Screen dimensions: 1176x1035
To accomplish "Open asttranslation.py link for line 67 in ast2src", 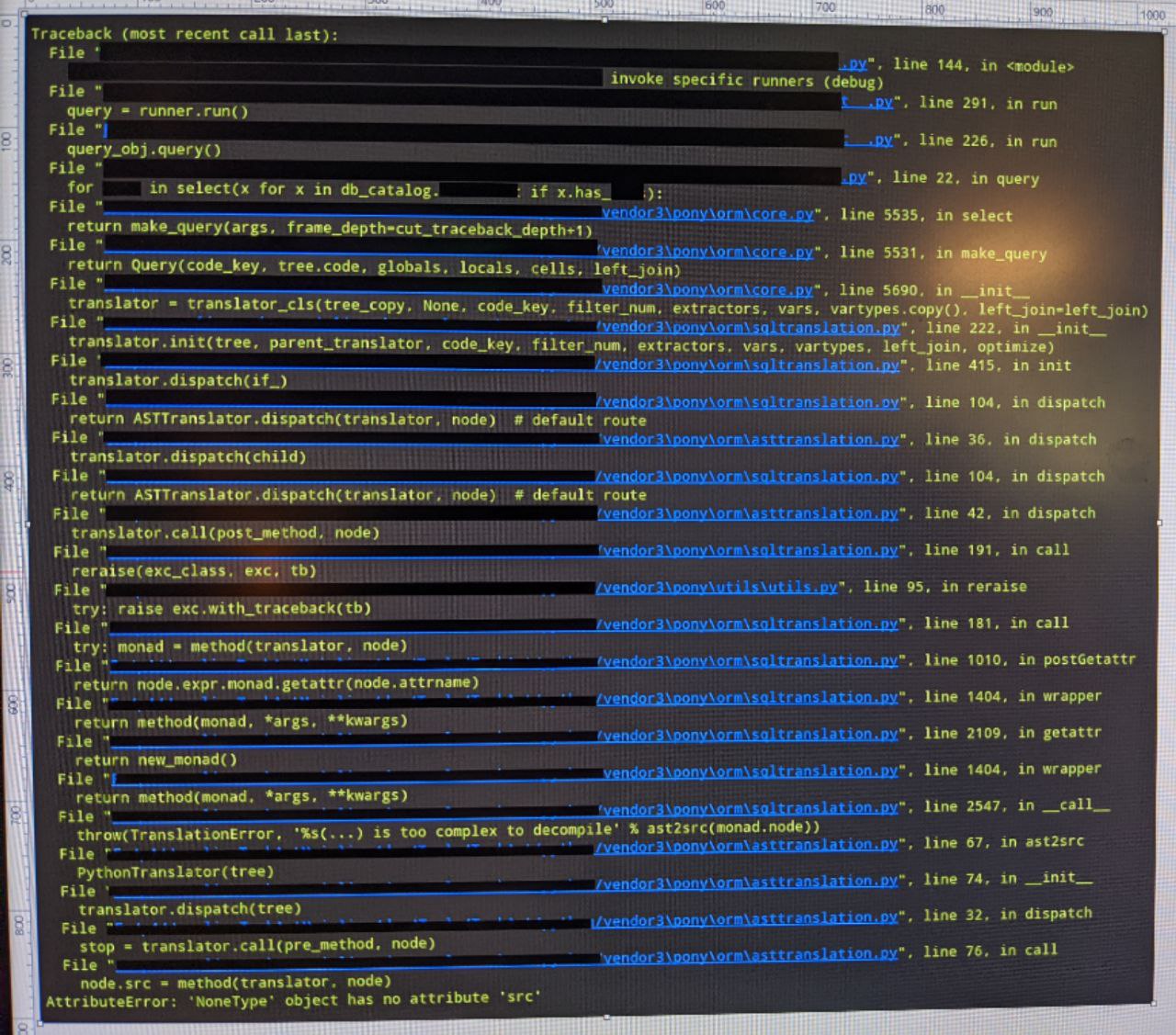I will click(746, 844).
